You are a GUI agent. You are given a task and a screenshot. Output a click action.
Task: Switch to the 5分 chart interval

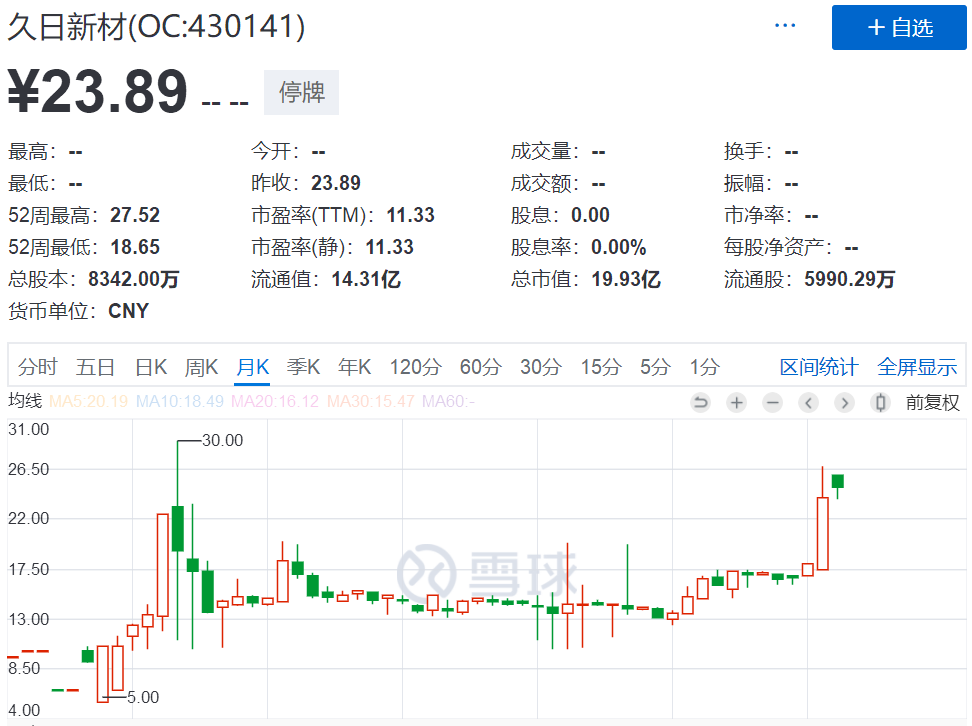pyautogui.click(x=655, y=367)
